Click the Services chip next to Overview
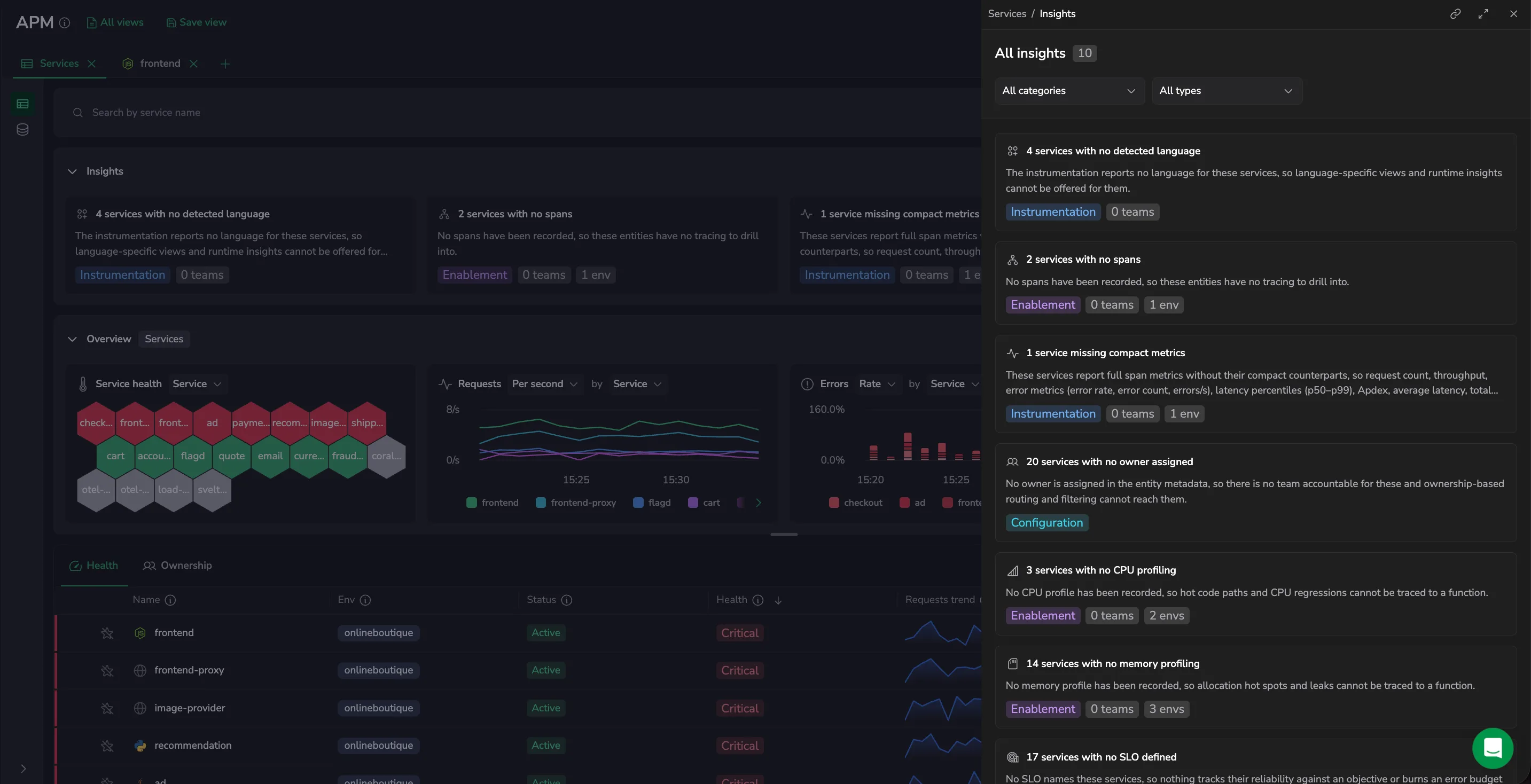Viewport: 1531px width, 784px height. tap(164, 339)
